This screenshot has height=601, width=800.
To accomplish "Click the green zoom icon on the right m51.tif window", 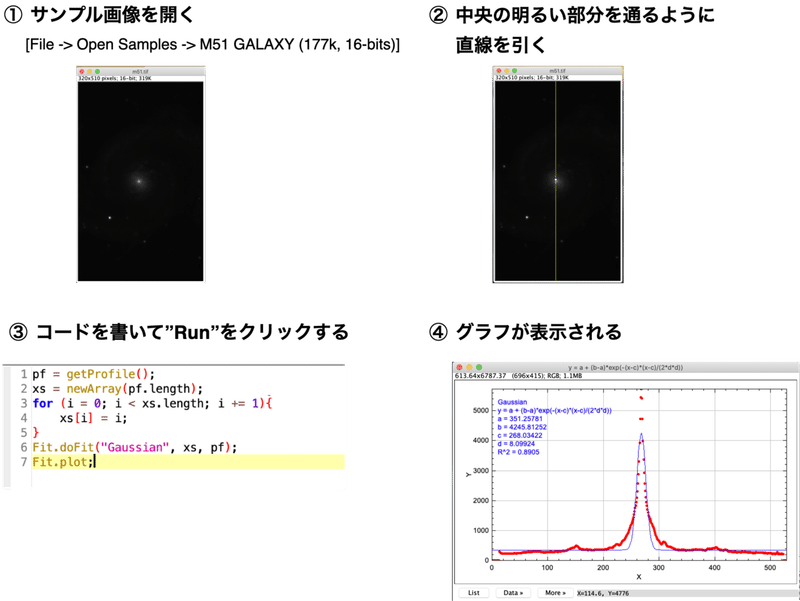I will 516,70.
